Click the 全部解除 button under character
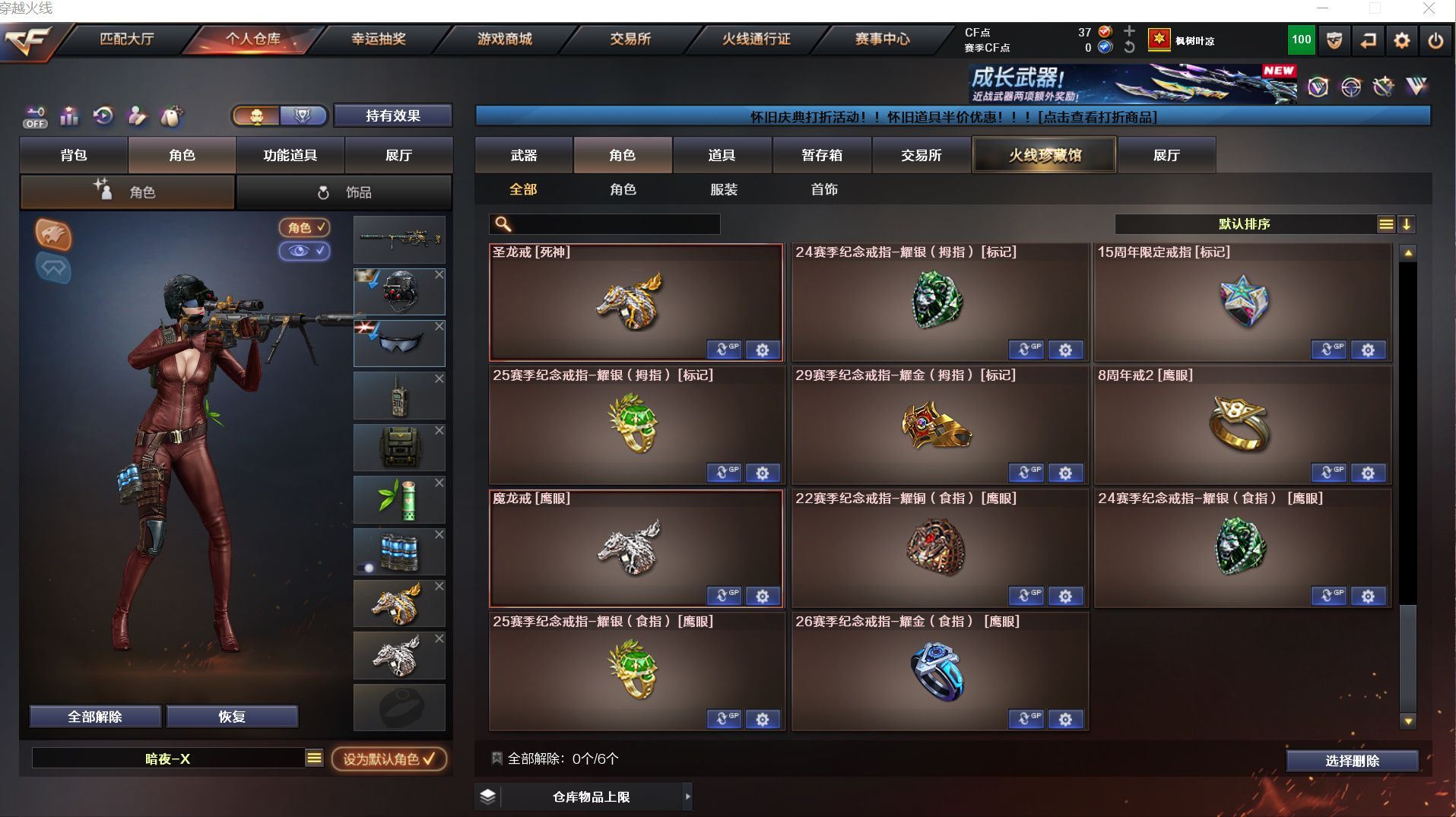 click(x=95, y=717)
